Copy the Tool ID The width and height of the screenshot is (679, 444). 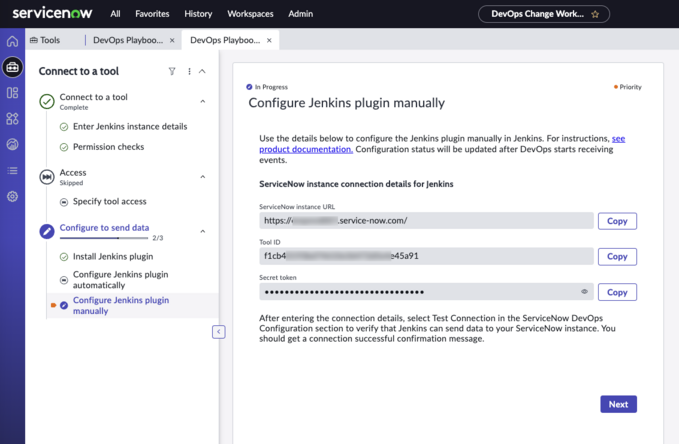pos(617,256)
